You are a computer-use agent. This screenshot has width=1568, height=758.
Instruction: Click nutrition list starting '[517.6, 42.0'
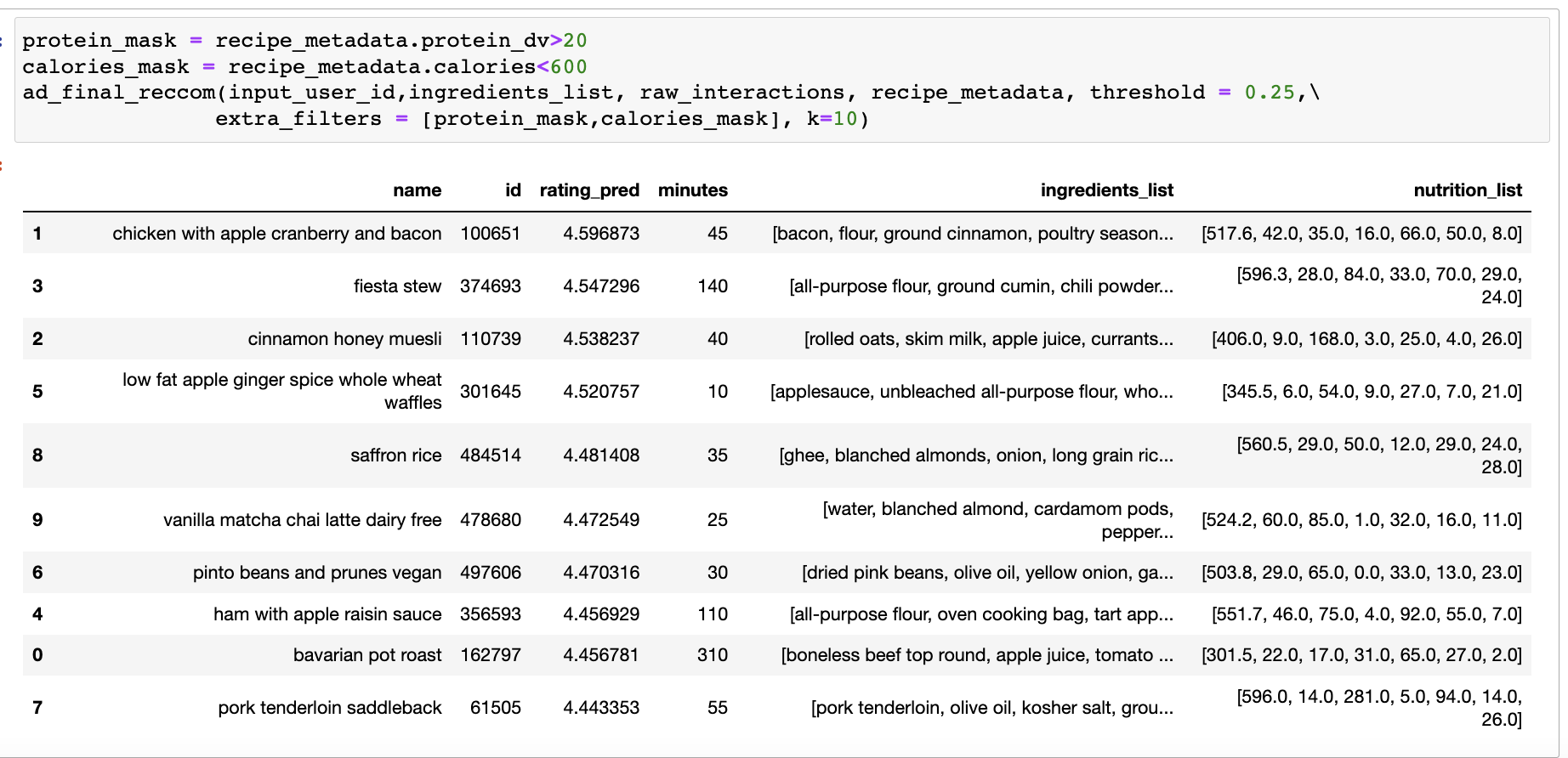coord(1361,234)
